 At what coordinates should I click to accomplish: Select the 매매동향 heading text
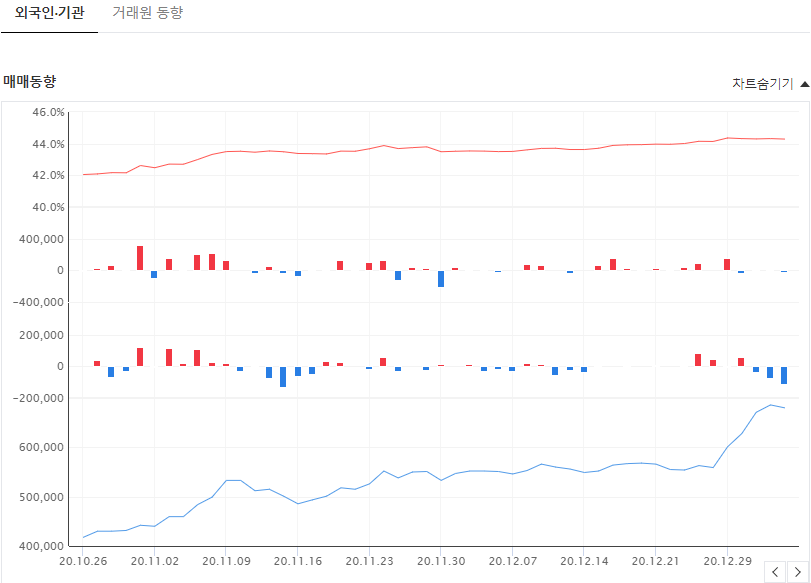click(x=29, y=82)
